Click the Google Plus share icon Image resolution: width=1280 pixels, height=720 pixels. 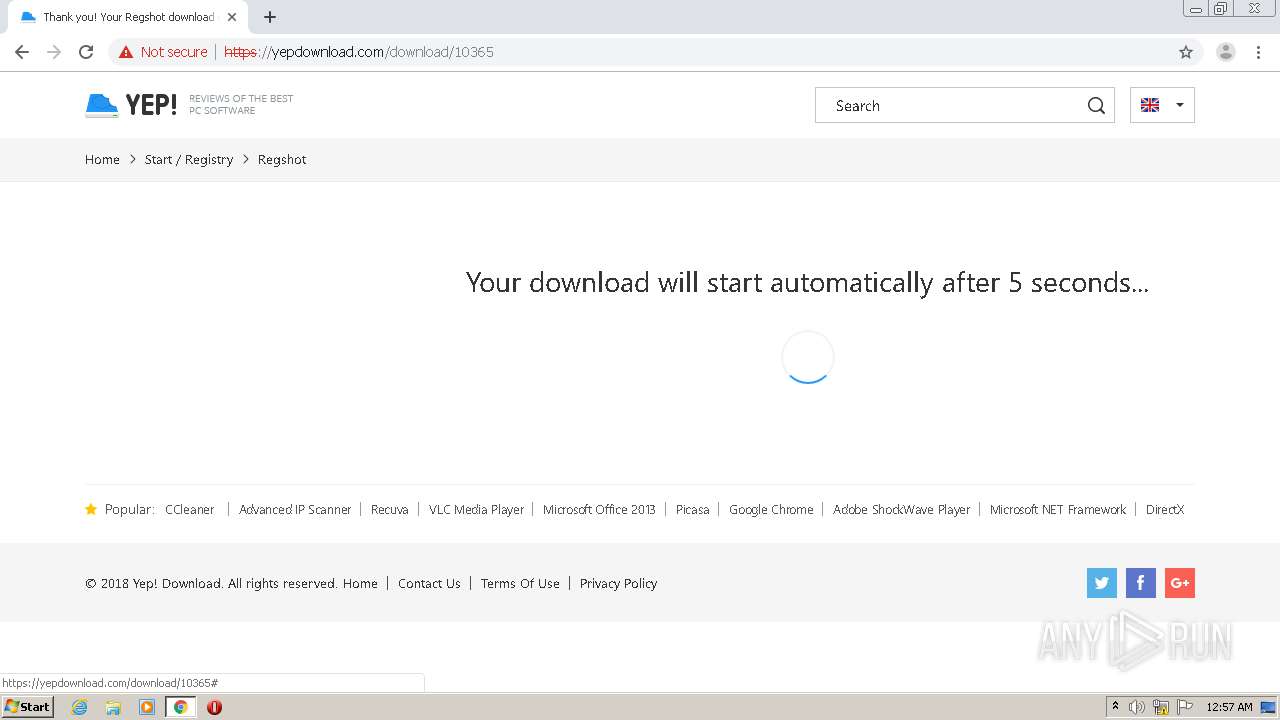pos(1180,583)
